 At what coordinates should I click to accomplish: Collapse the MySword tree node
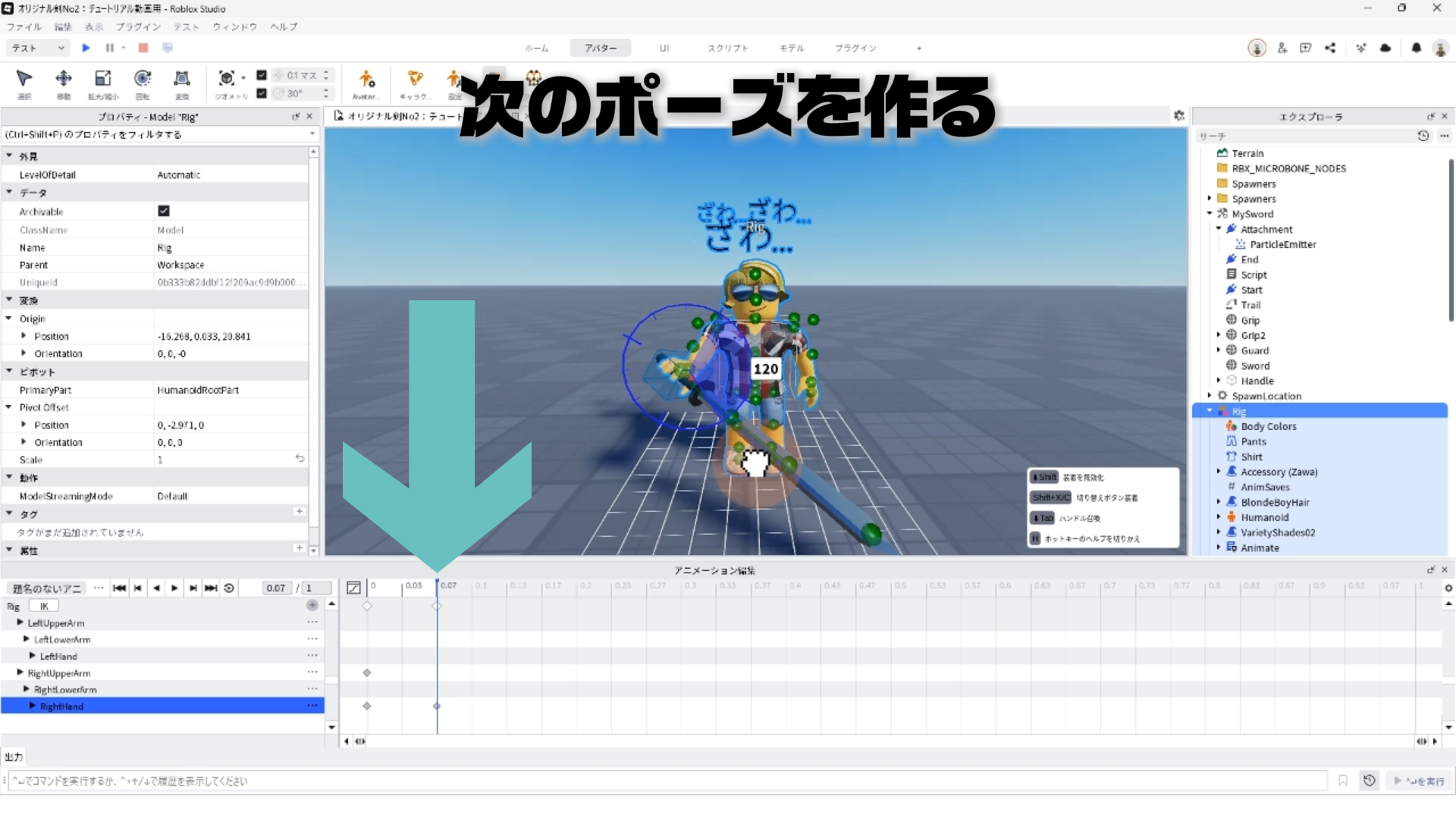[1210, 214]
